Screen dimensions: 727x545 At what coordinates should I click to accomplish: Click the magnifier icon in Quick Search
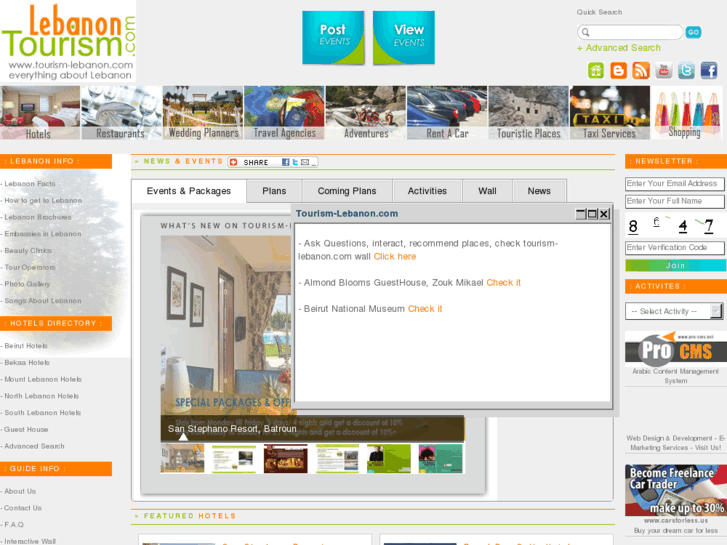point(586,32)
